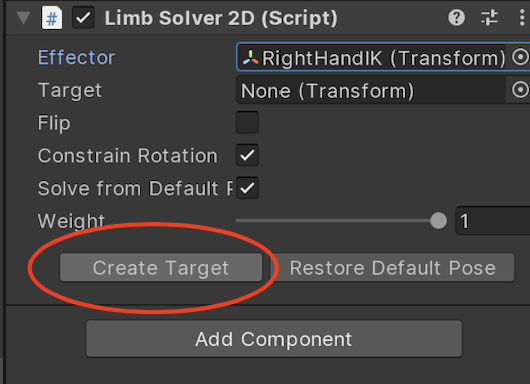530x384 pixels.
Task: Disable the Limb Solver 2D component checkbox
Action: 83,18
